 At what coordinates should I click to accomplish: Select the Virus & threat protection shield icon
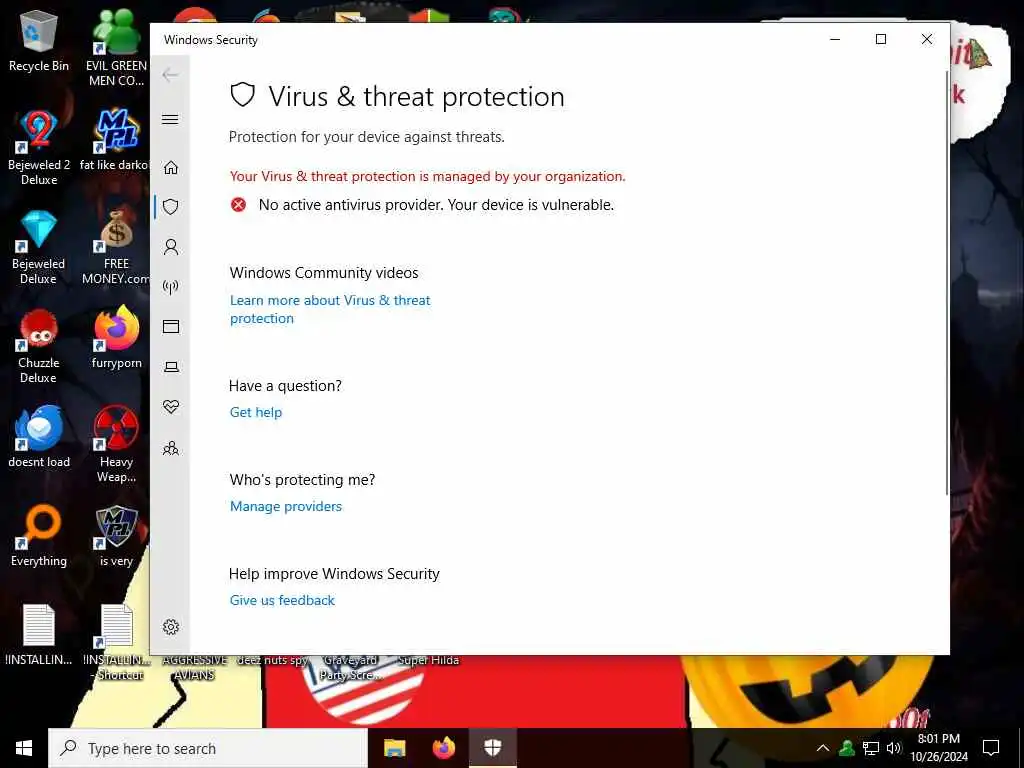tap(170, 207)
